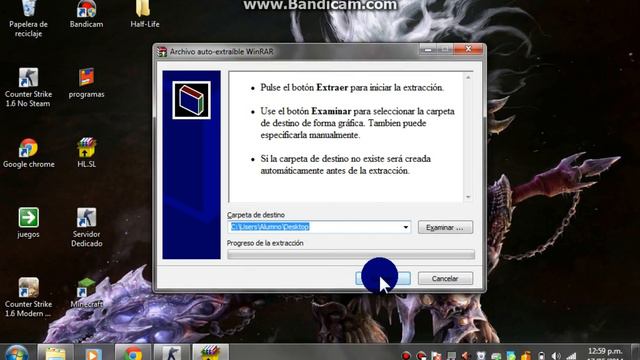640x360 pixels.
Task: Click the network signal tray icon
Action: tap(571, 356)
